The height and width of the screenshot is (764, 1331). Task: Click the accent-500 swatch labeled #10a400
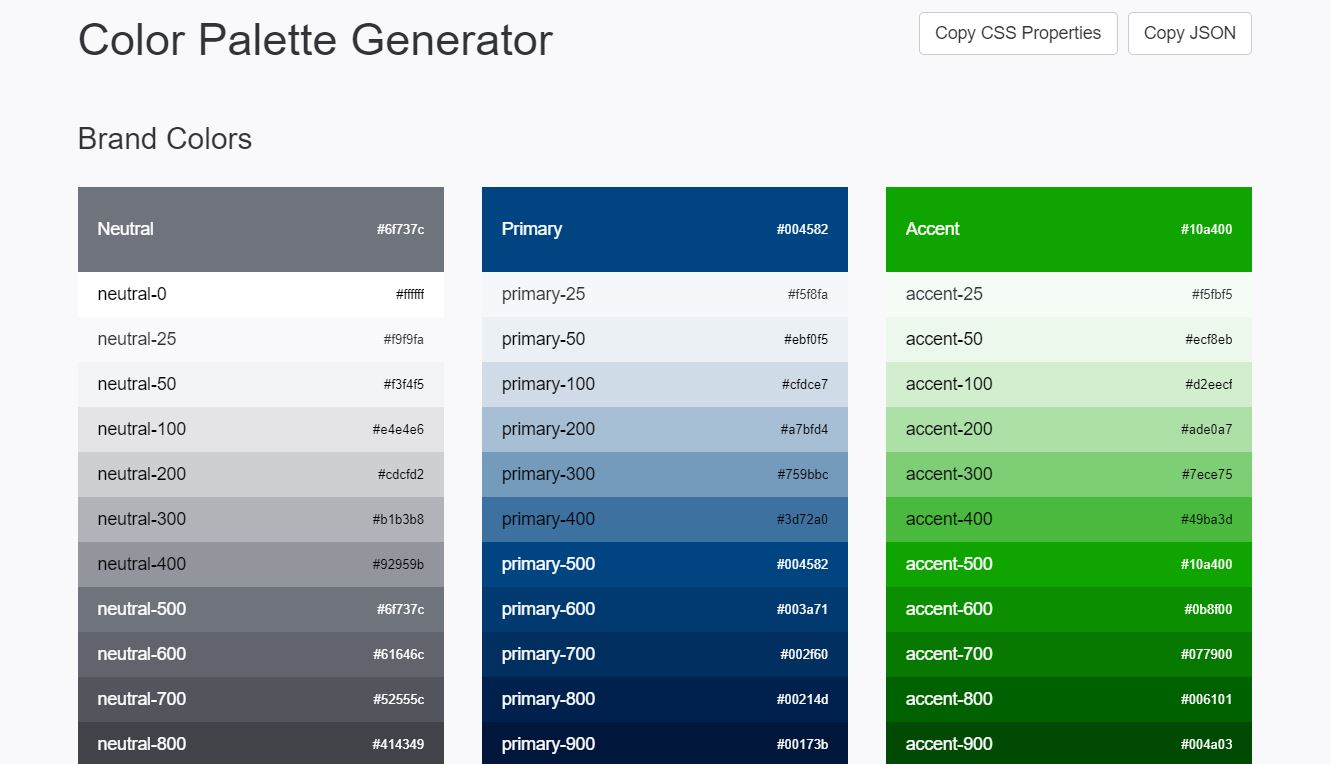point(1068,564)
